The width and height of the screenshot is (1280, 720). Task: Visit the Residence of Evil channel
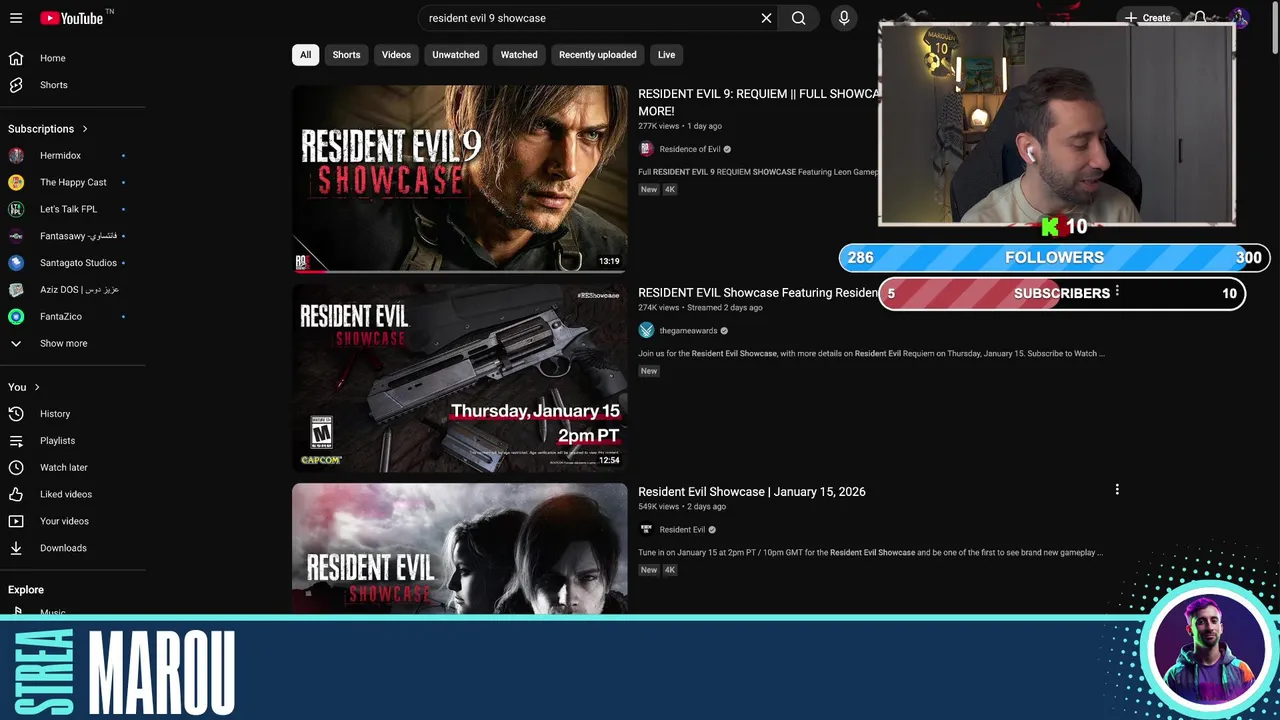[x=690, y=149]
